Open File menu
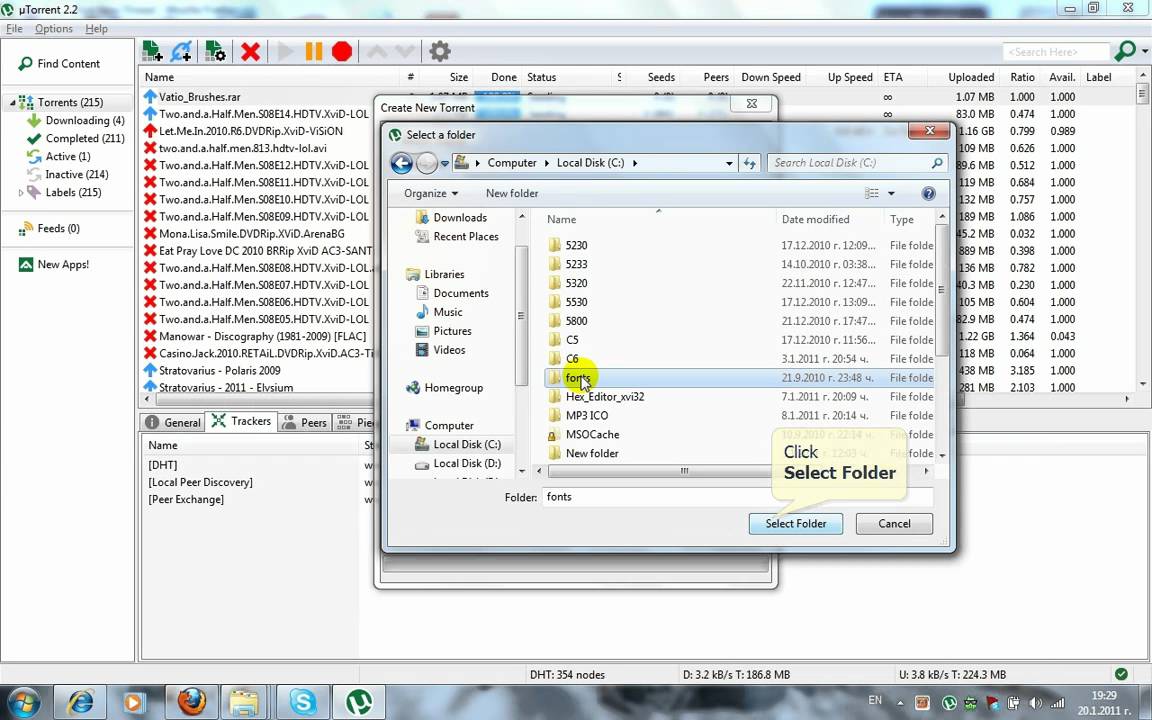Viewport: 1152px width, 720px height. (14, 29)
